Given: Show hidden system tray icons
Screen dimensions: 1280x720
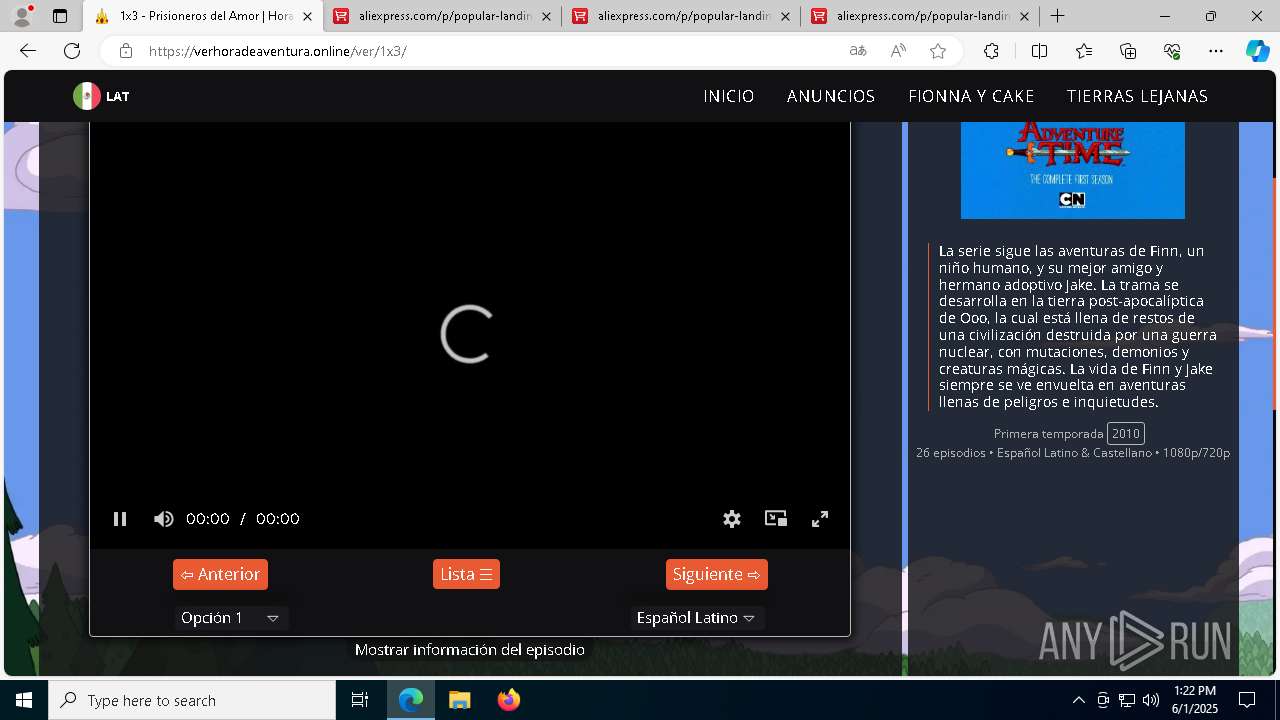Looking at the screenshot, I should (x=1078, y=700).
